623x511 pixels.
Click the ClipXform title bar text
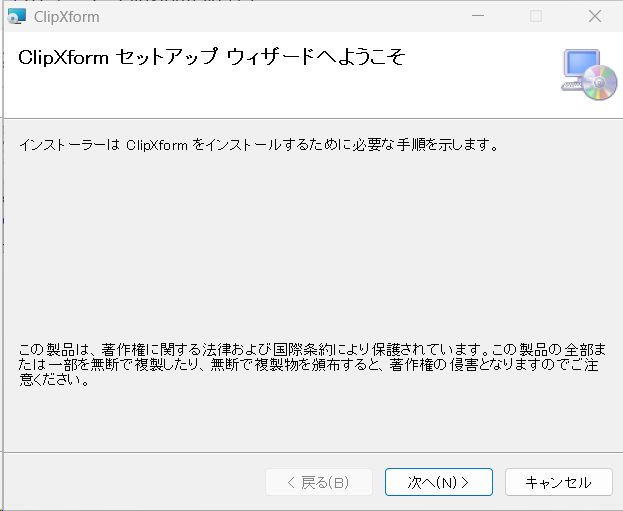(x=67, y=17)
